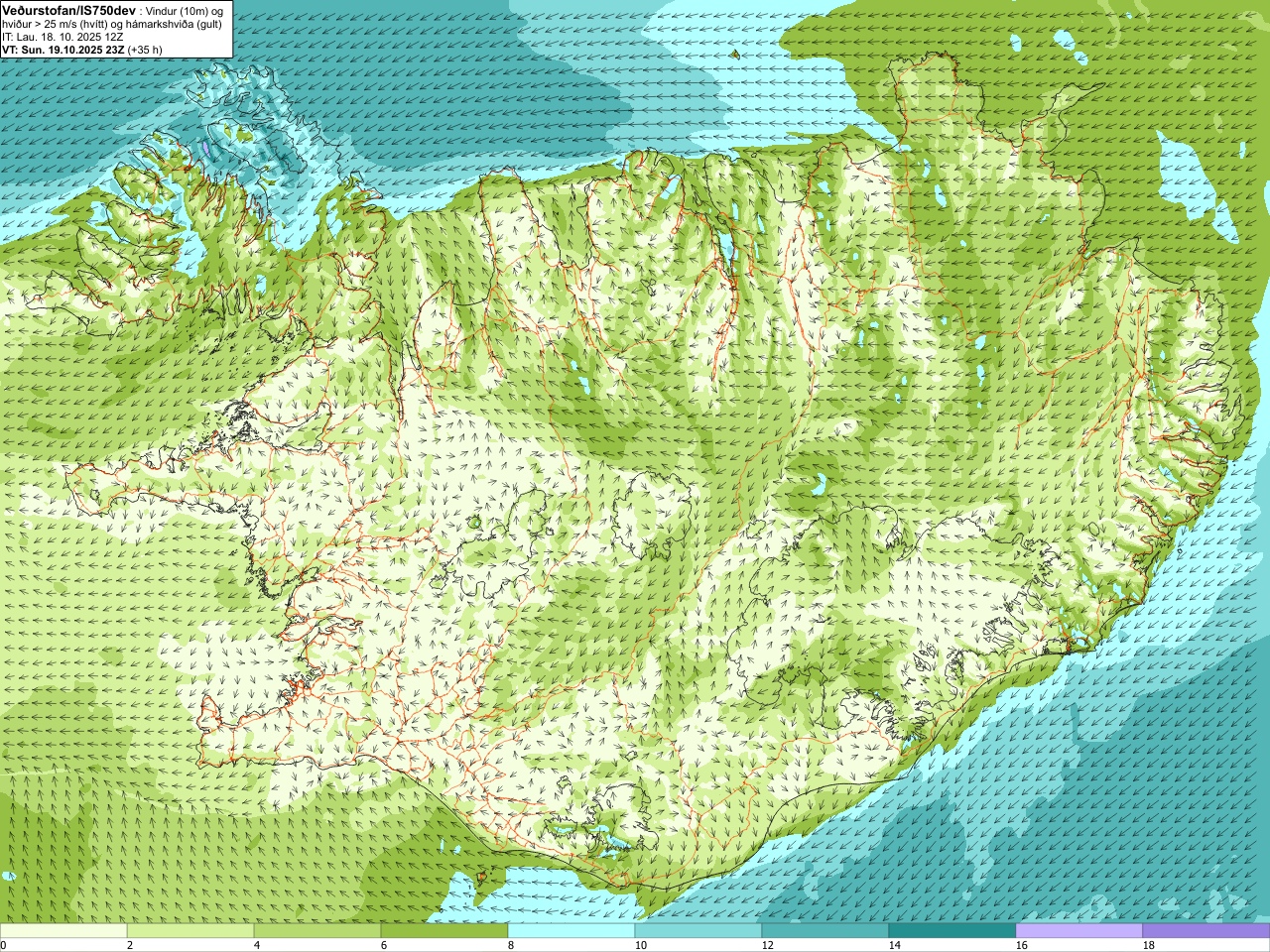Click the '18' label on the scale

click(1148, 945)
